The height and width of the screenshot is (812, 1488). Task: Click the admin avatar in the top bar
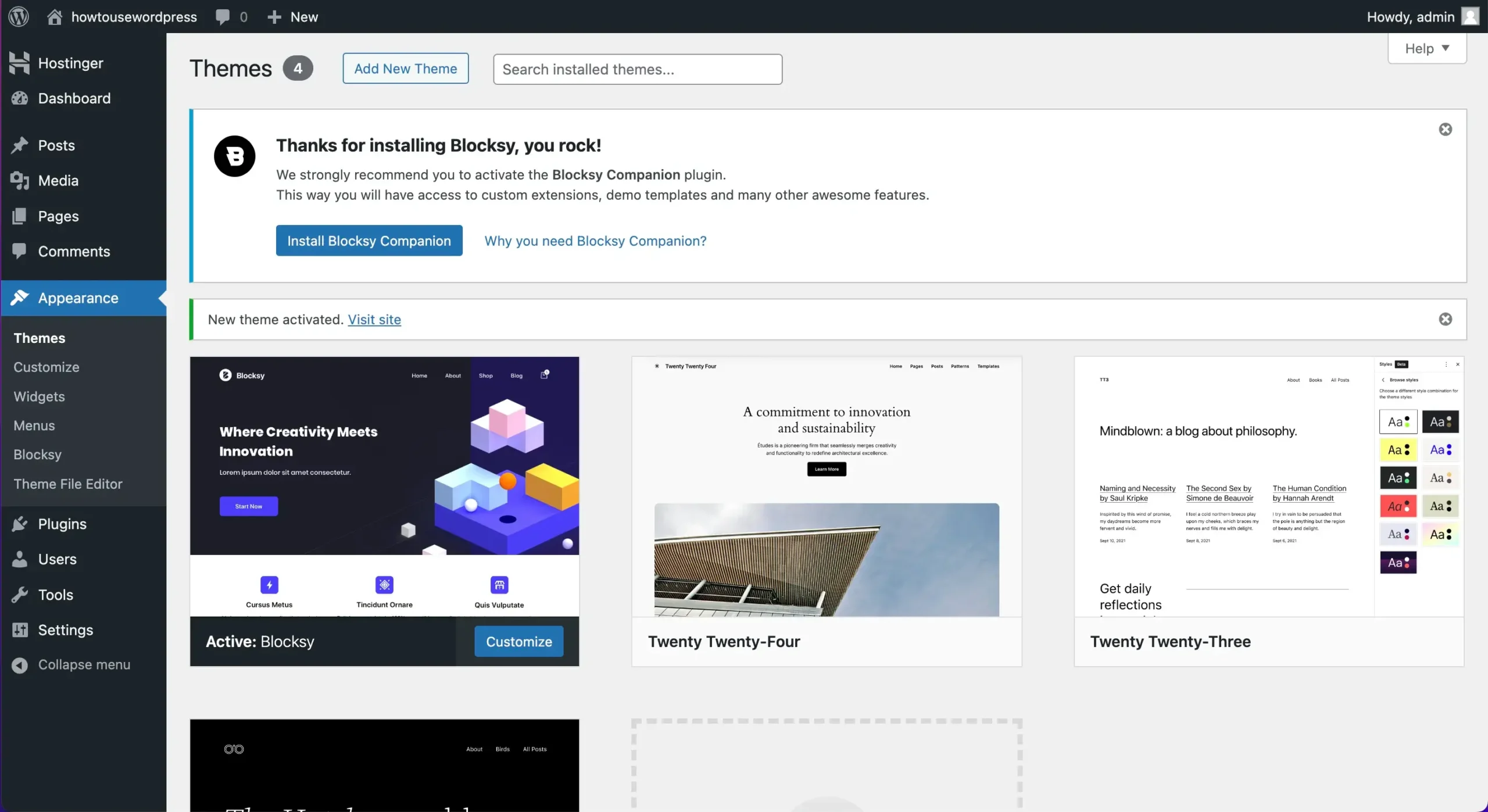click(x=1470, y=16)
